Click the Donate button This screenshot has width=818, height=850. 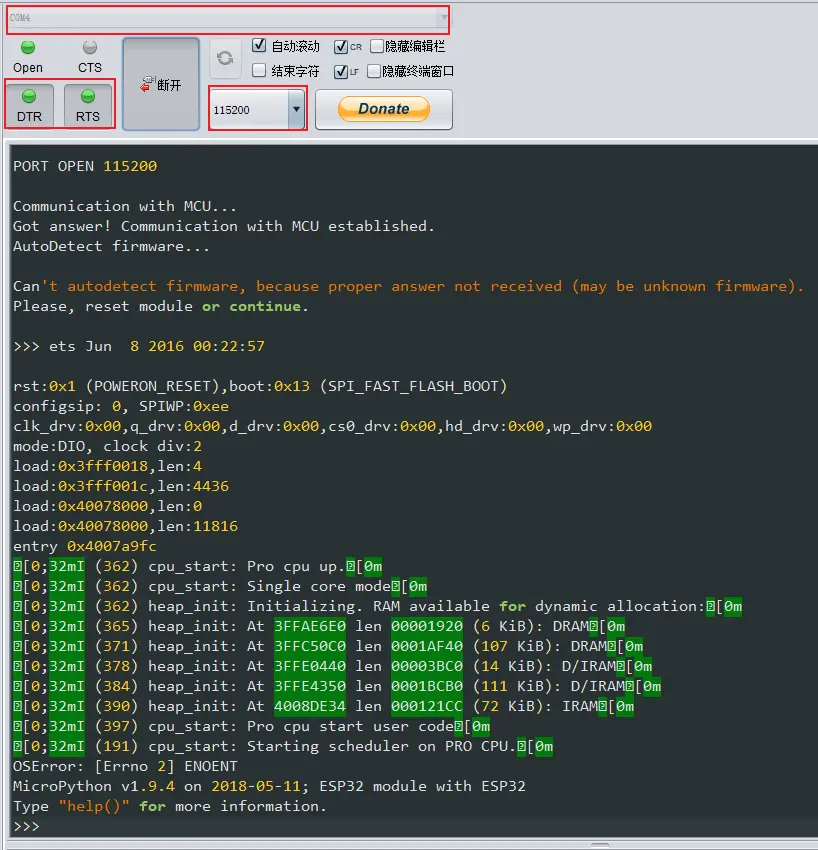(x=384, y=109)
